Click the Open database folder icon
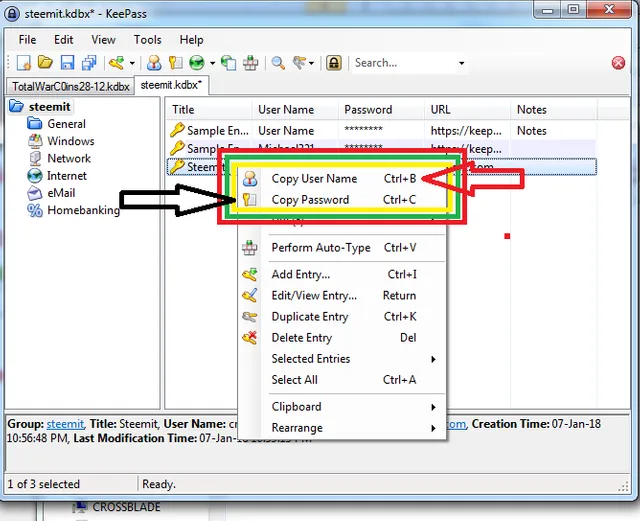 coord(45,62)
